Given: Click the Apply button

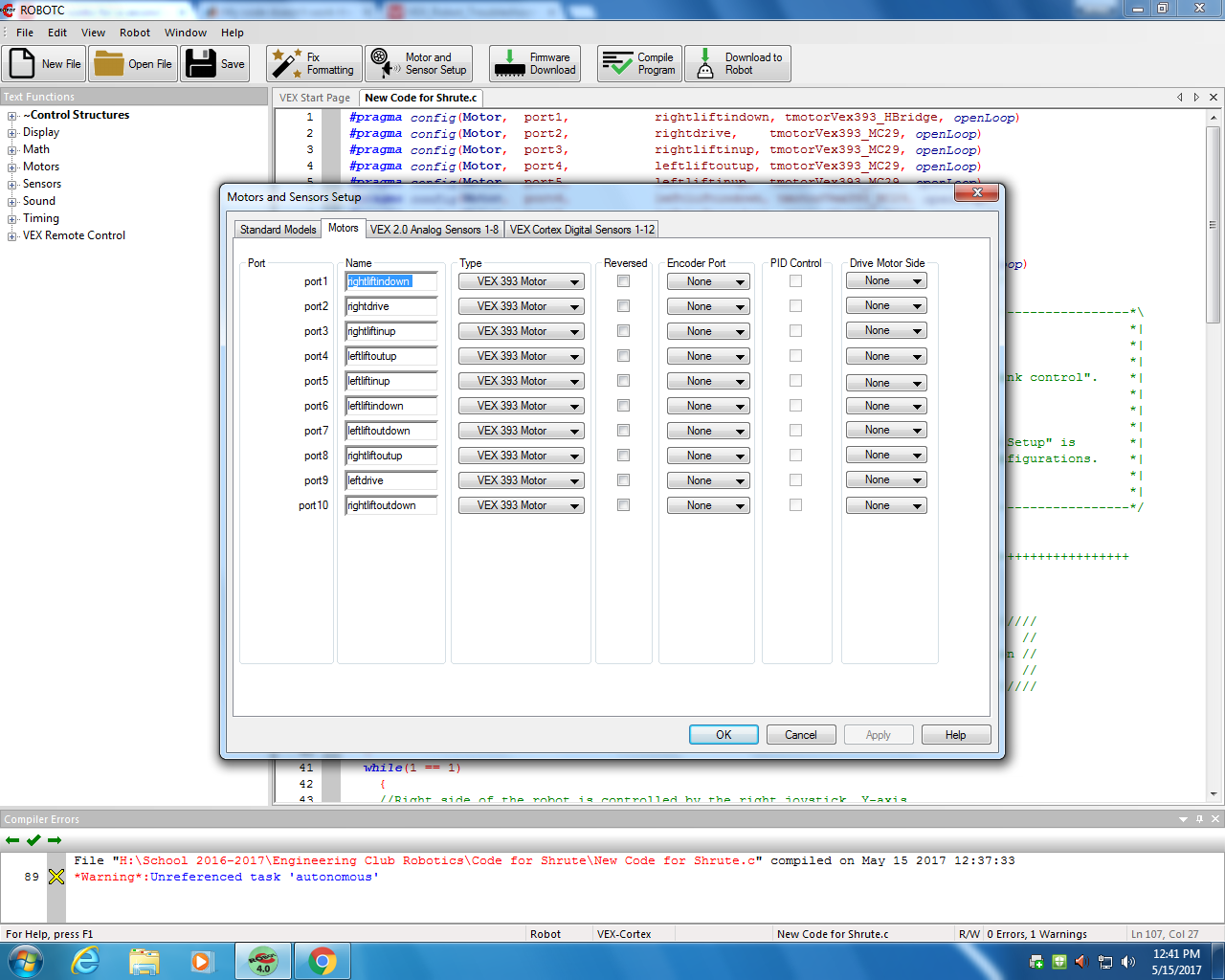Looking at the screenshot, I should (879, 735).
